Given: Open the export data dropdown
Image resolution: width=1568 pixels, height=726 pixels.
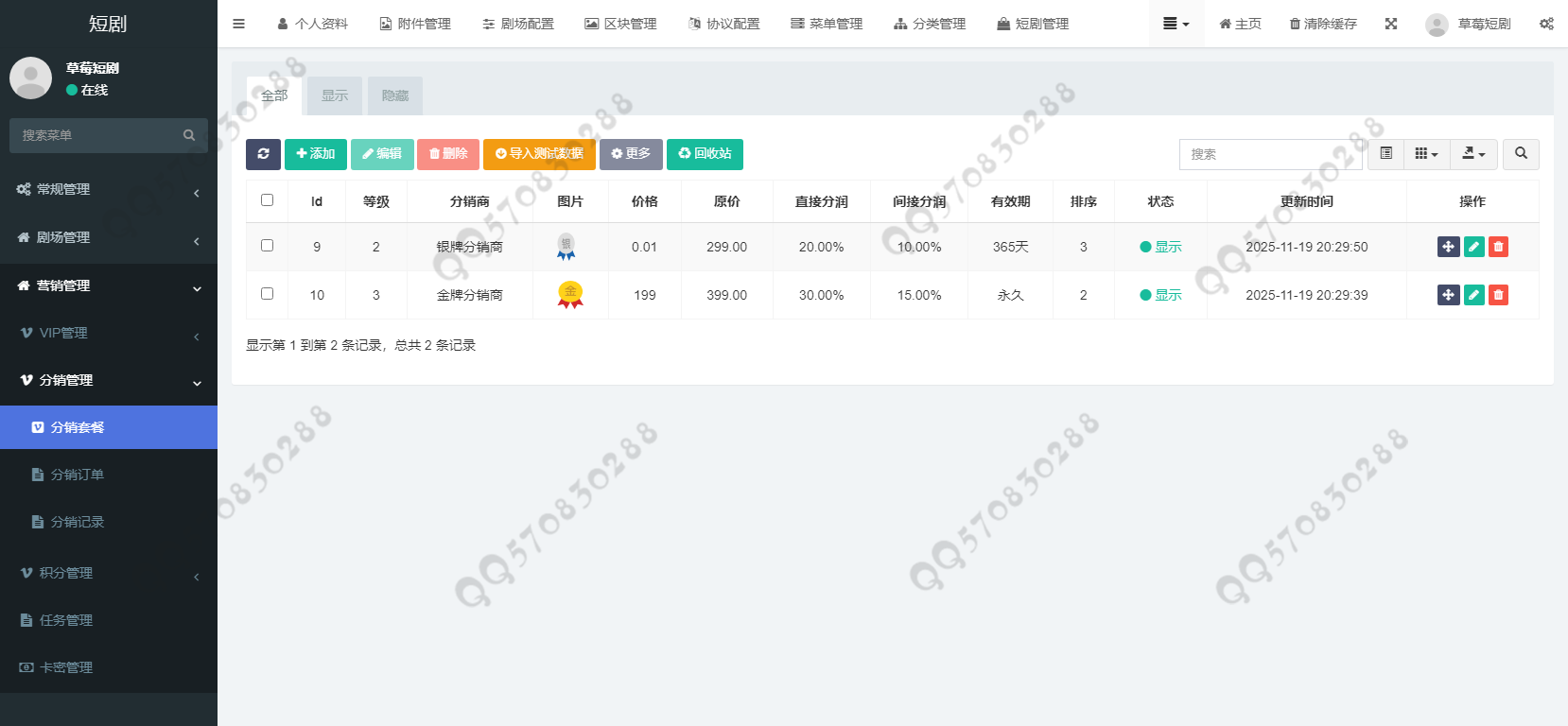Looking at the screenshot, I should coord(1473,154).
